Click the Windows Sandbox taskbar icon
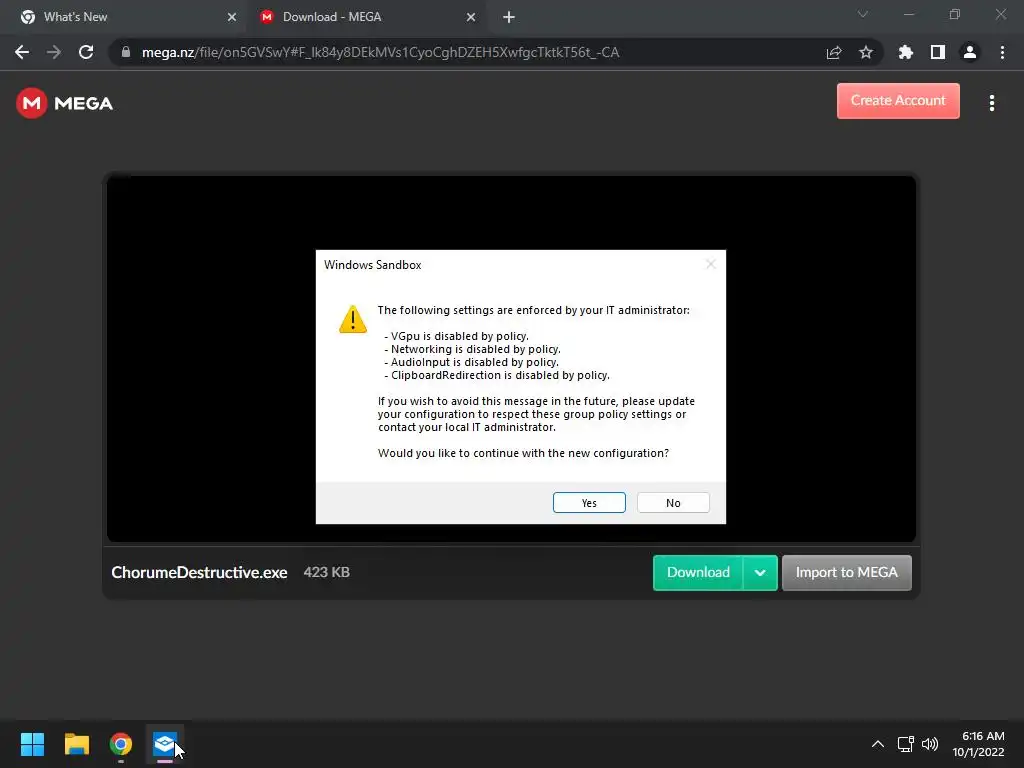 click(x=165, y=744)
